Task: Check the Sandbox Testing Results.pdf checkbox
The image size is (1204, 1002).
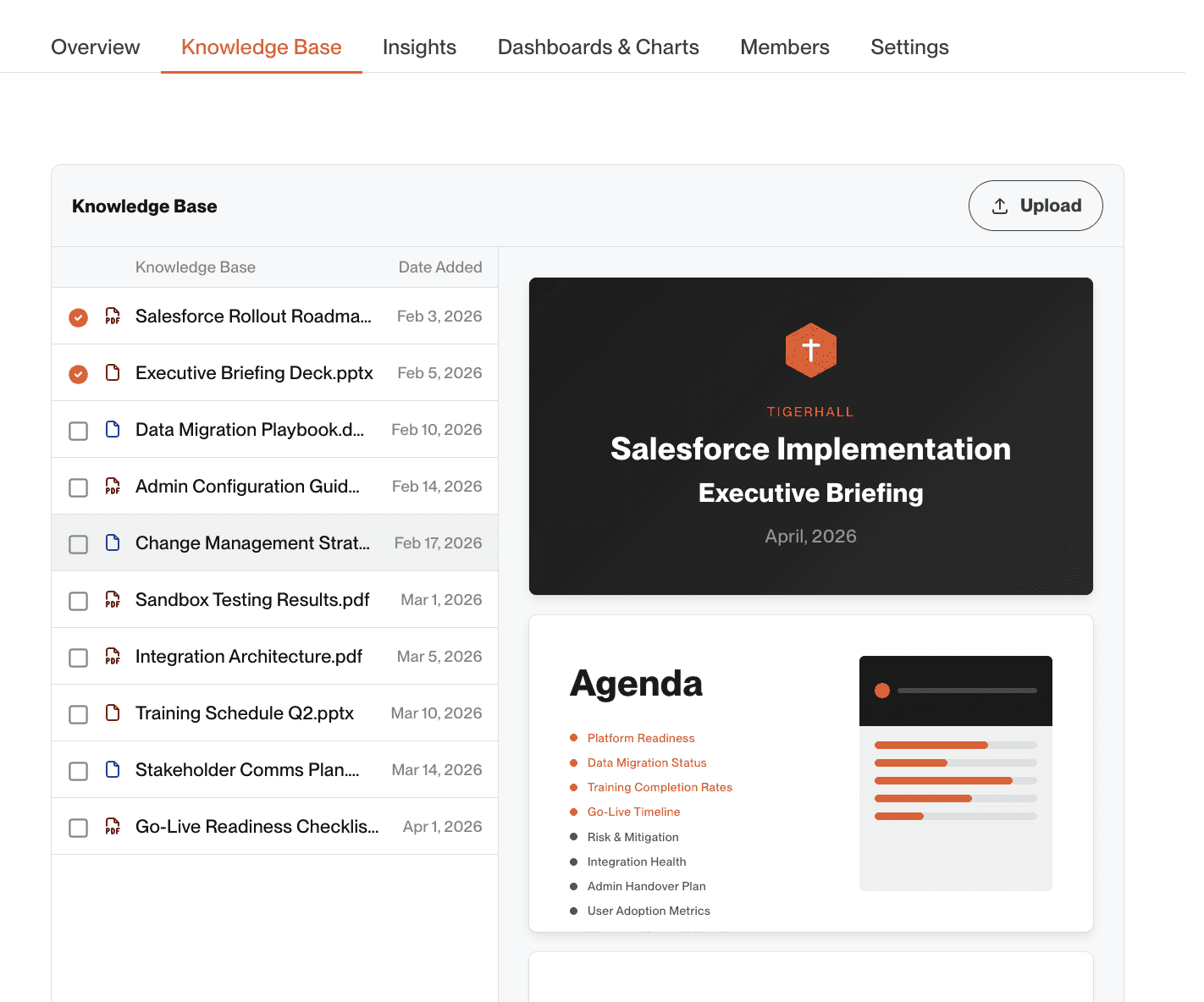Action: [x=78, y=601]
